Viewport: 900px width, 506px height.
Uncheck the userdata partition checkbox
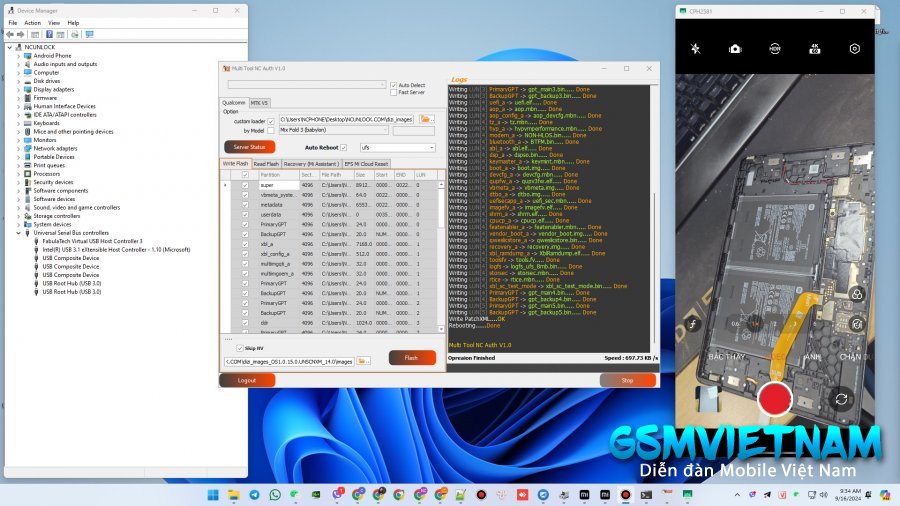pos(245,215)
